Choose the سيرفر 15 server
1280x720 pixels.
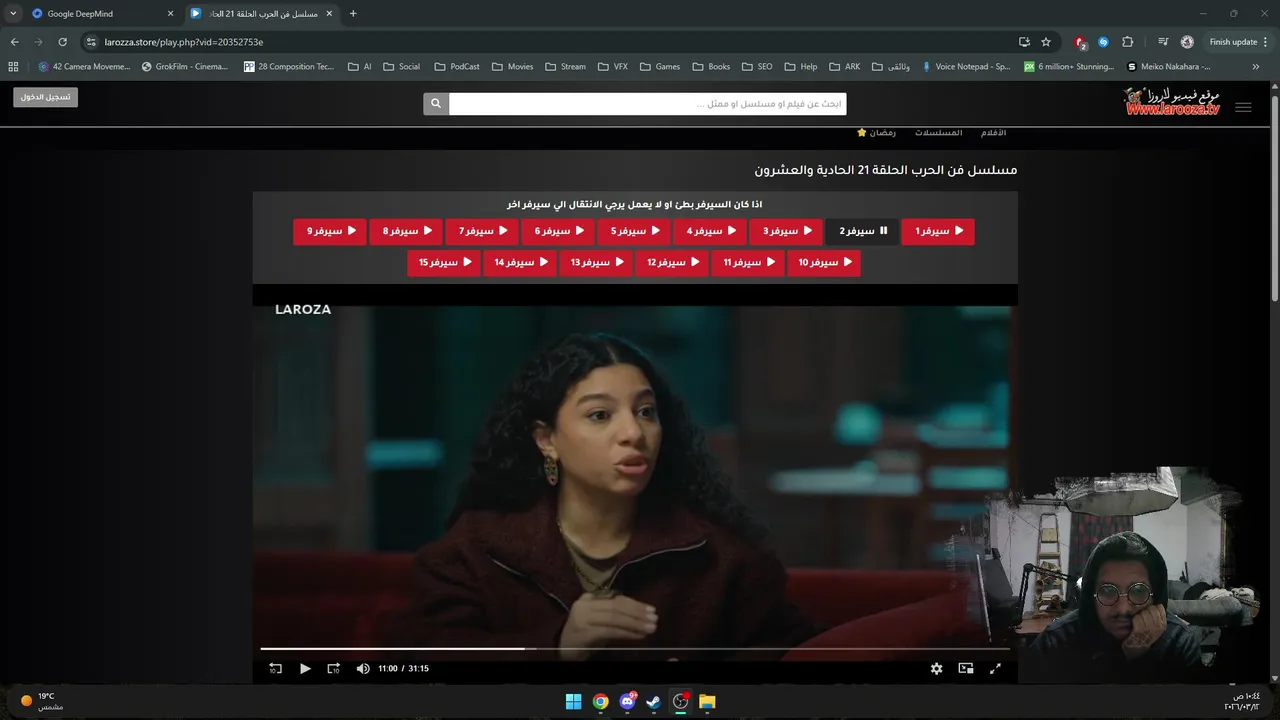[444, 263]
